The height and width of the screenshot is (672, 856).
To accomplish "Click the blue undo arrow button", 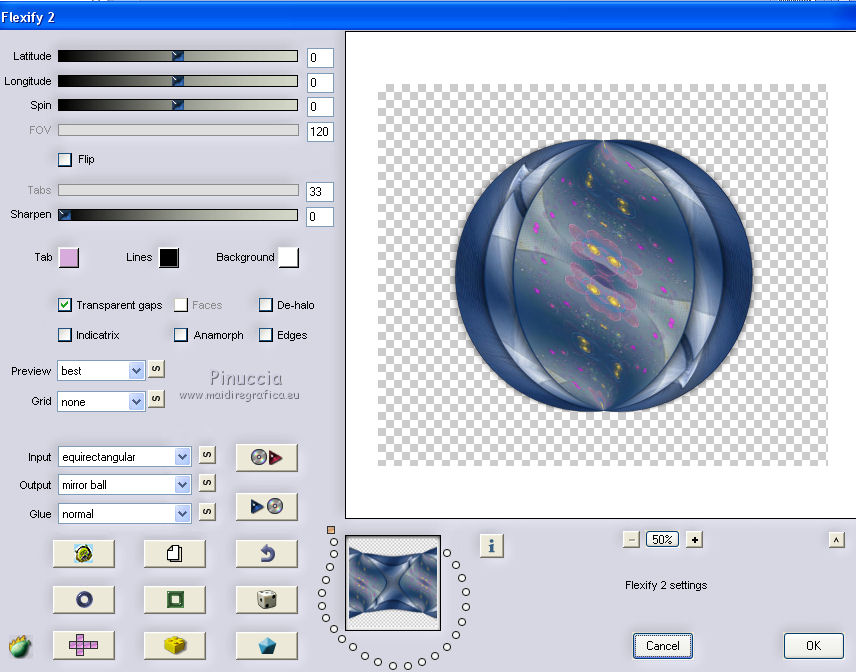I will coord(266,554).
